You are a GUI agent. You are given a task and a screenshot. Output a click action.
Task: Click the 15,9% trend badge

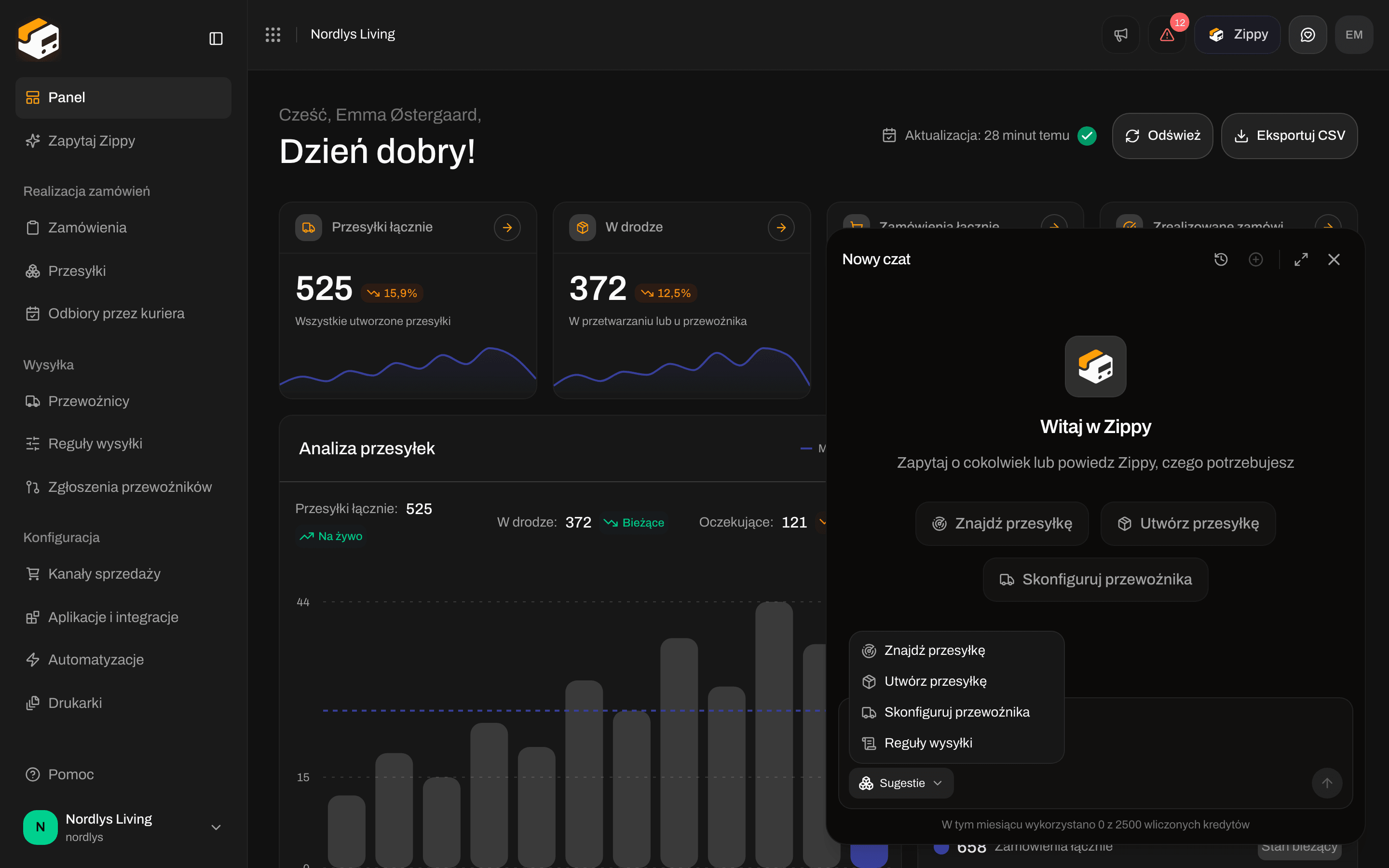click(392, 293)
